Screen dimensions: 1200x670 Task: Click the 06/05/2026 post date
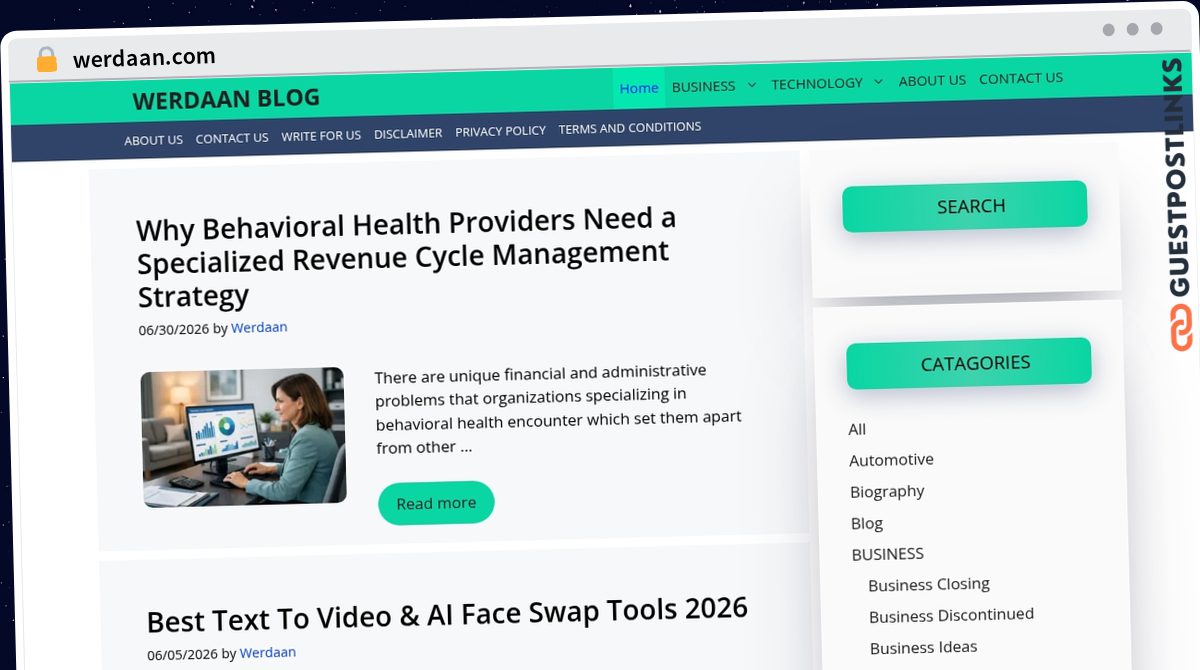click(182, 654)
